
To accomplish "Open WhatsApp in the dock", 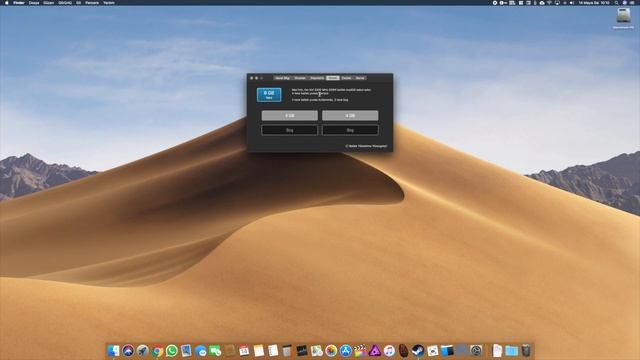I will [x=172, y=351].
